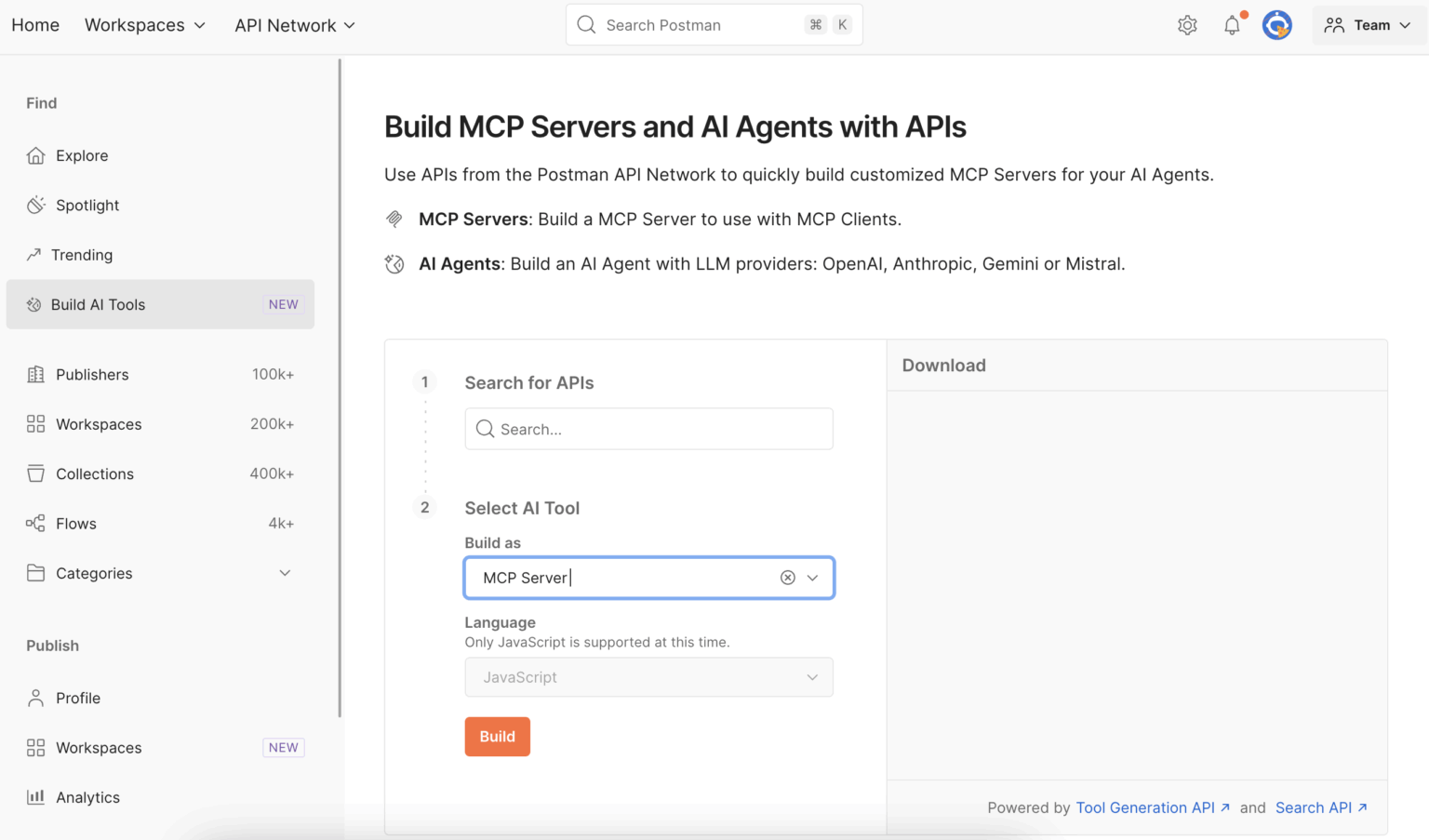The image size is (1429, 840).
Task: Go to the Home menu item
Action: tap(35, 25)
